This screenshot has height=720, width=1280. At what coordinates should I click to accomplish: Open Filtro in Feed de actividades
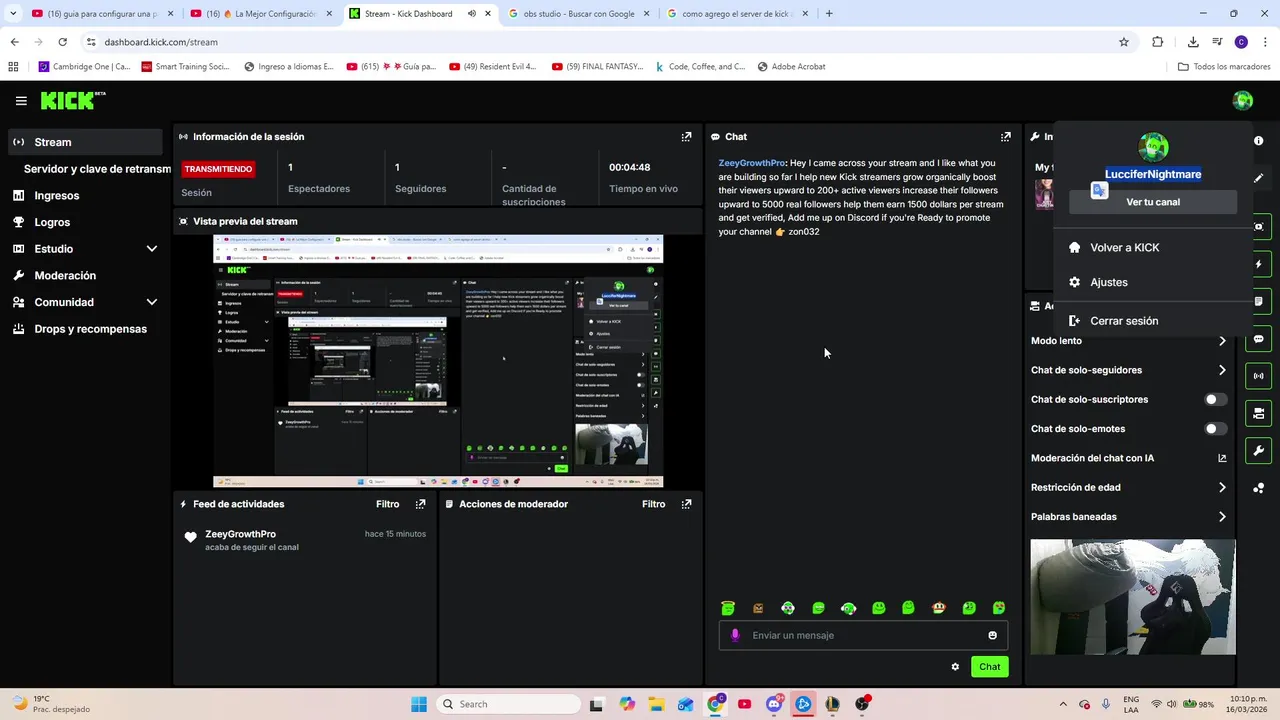(x=387, y=504)
